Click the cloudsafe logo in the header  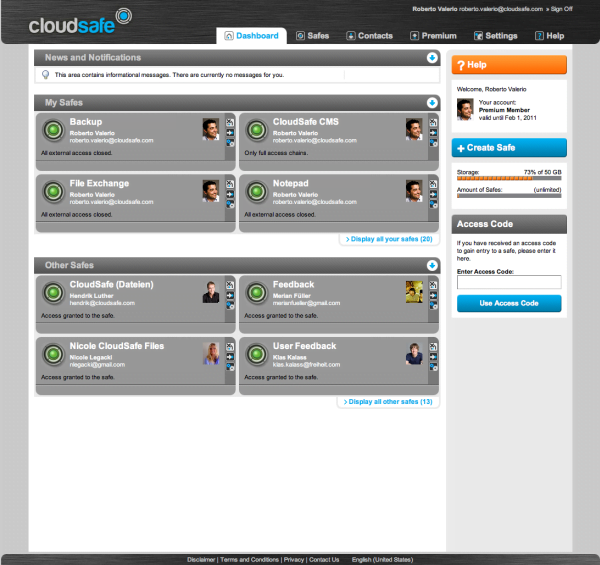click(x=80, y=22)
